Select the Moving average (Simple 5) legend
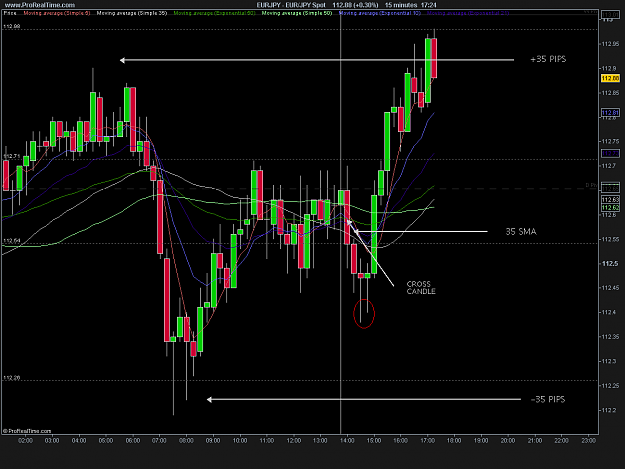Screen dimensions: 625x469 click(x=57, y=13)
